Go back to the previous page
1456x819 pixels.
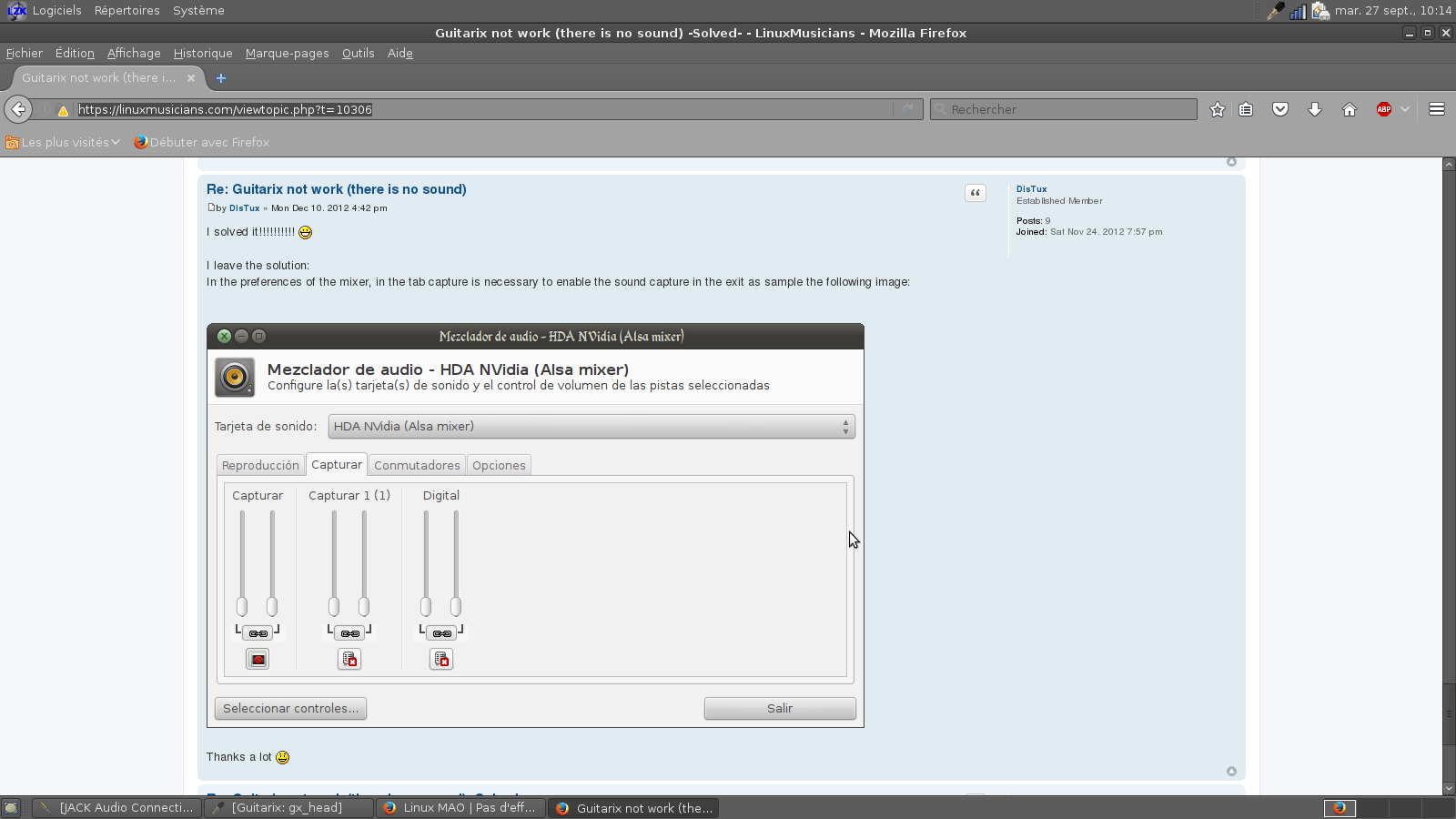[x=18, y=109]
